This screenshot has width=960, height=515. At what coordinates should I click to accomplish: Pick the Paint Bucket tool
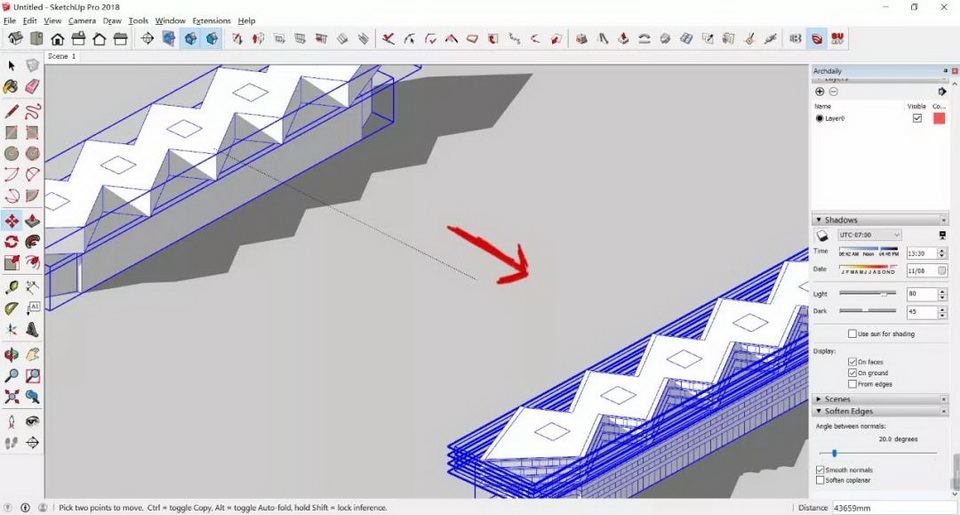[x=11, y=87]
